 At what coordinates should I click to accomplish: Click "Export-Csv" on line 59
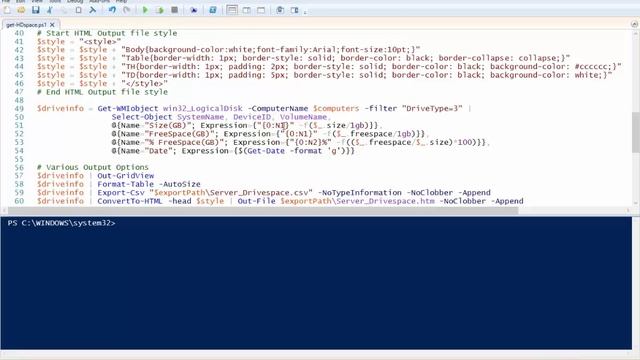pos(121,193)
